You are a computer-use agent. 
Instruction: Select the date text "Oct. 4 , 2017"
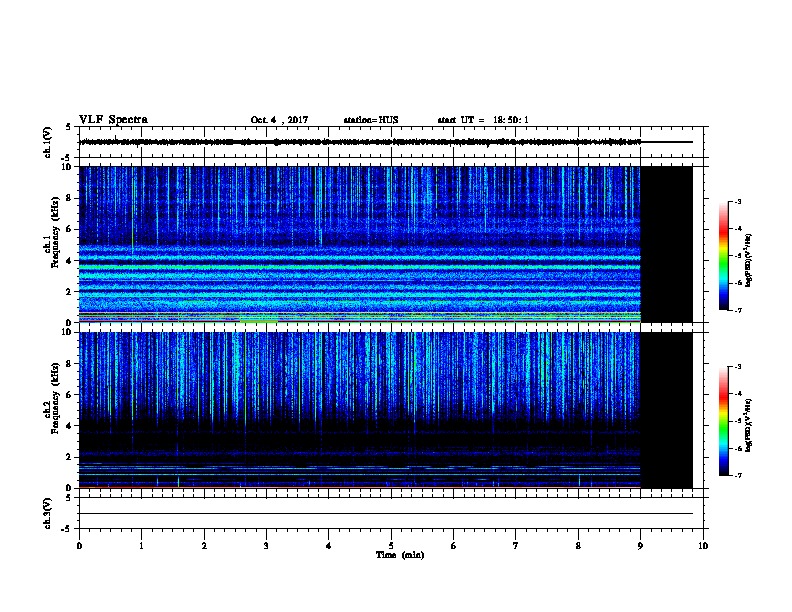279,120
